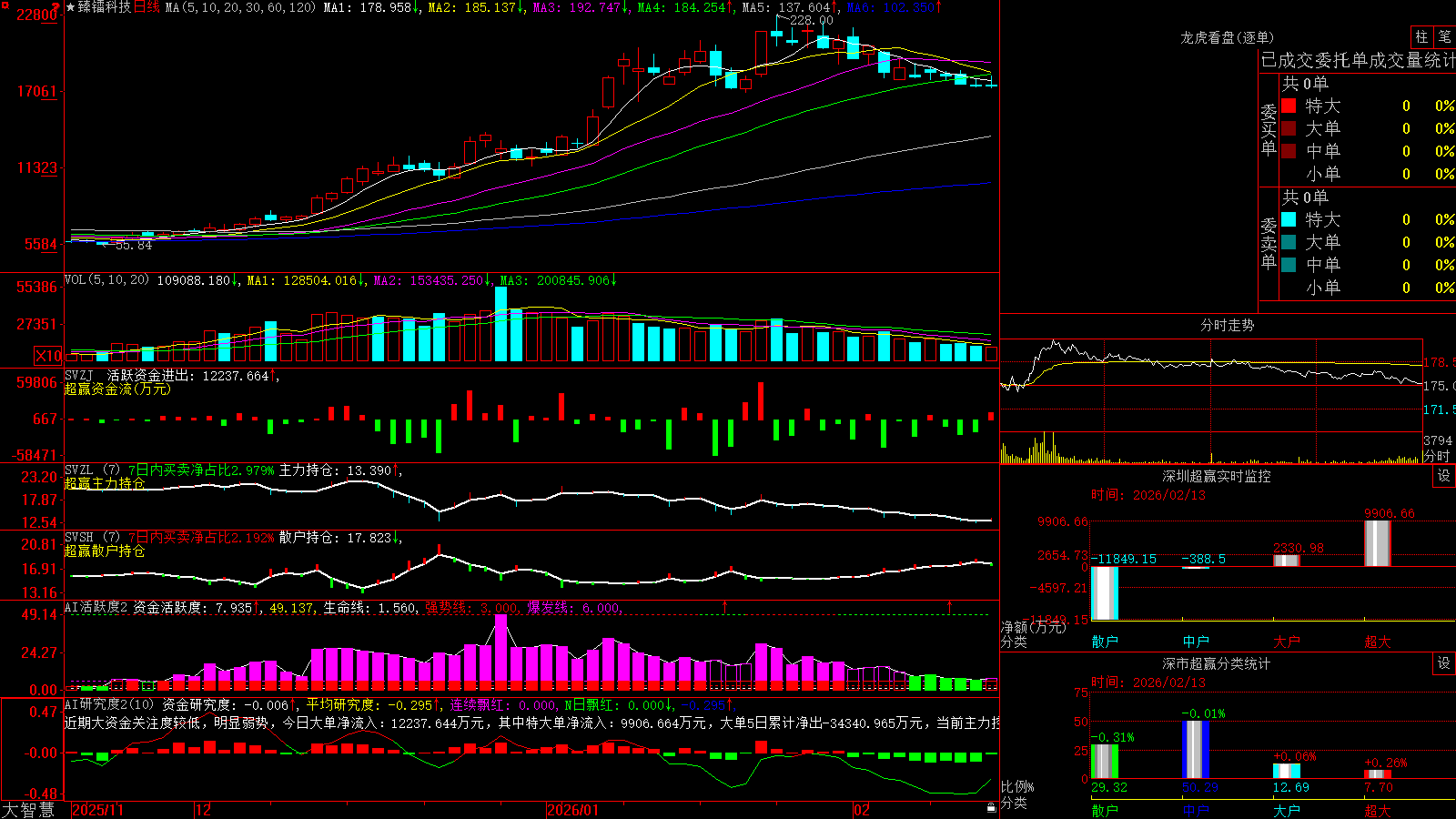Select the dark red 大单 buy order swatch
The height and width of the screenshot is (819, 1456).
(1289, 128)
